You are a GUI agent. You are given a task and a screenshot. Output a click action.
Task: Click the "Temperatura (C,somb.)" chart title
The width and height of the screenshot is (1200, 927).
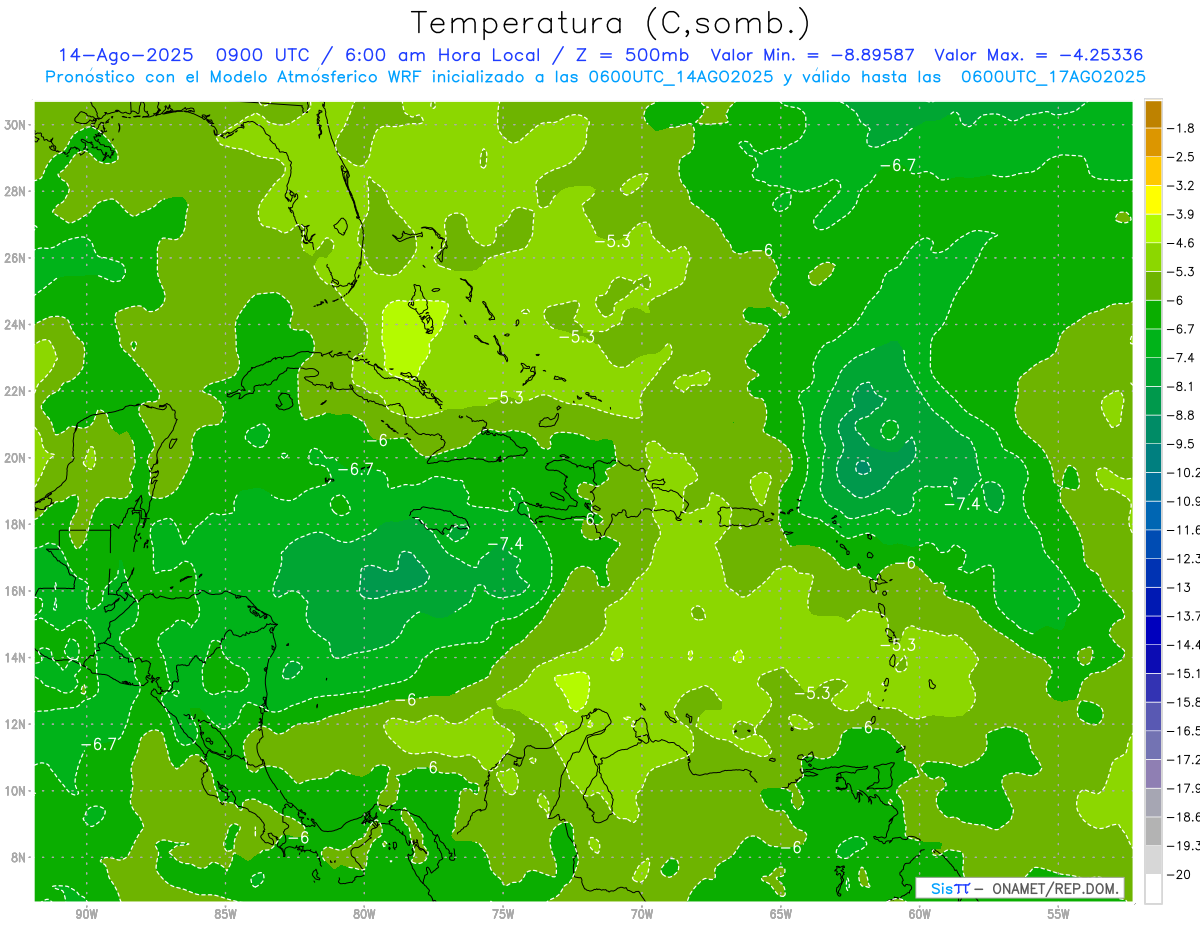(x=610, y=23)
